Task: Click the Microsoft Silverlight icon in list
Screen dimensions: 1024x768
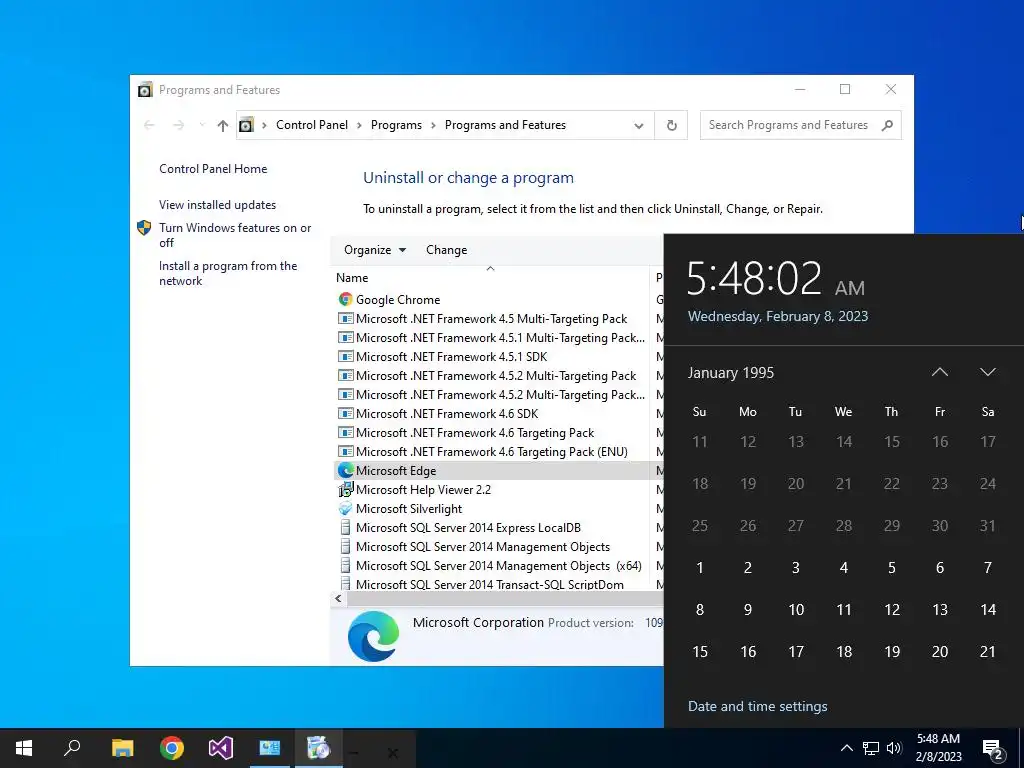Action: click(345, 508)
